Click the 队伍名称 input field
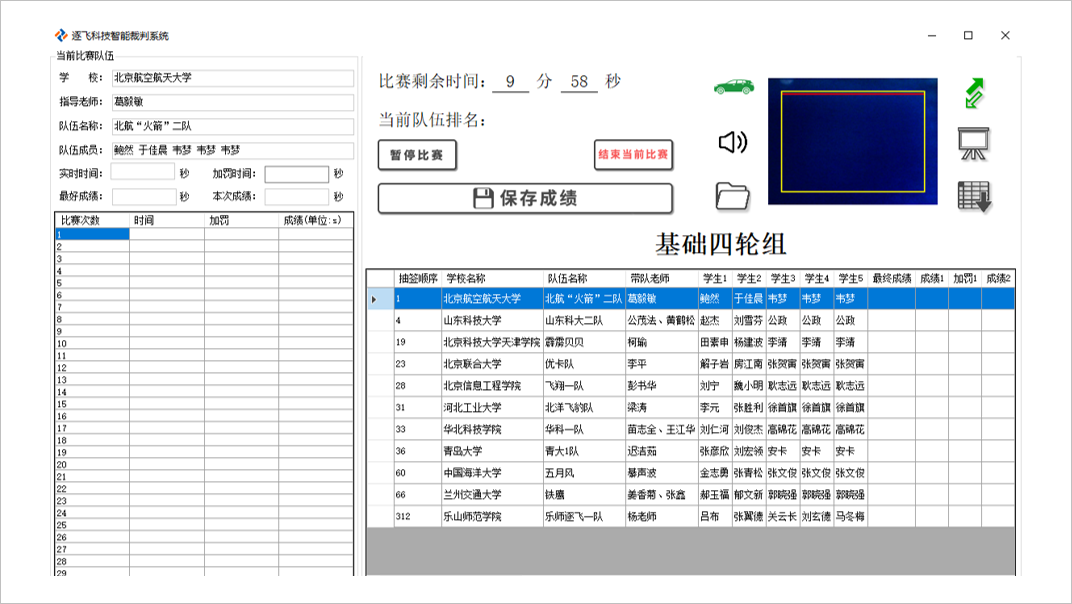Viewport: 1072px width, 604px height. pos(232,126)
